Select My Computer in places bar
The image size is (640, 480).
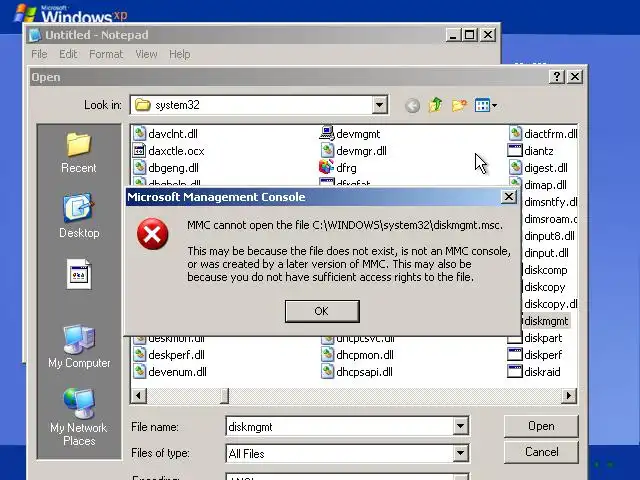[x=79, y=347]
